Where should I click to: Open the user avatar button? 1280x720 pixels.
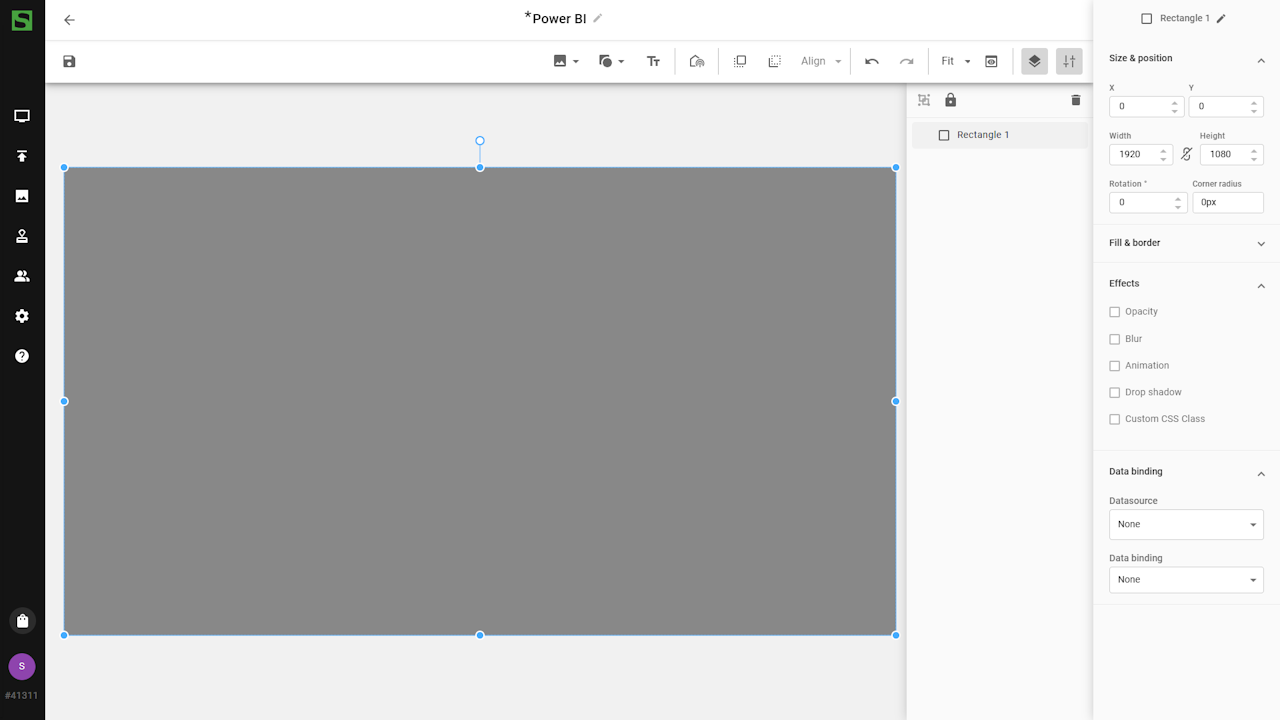pos(22,667)
